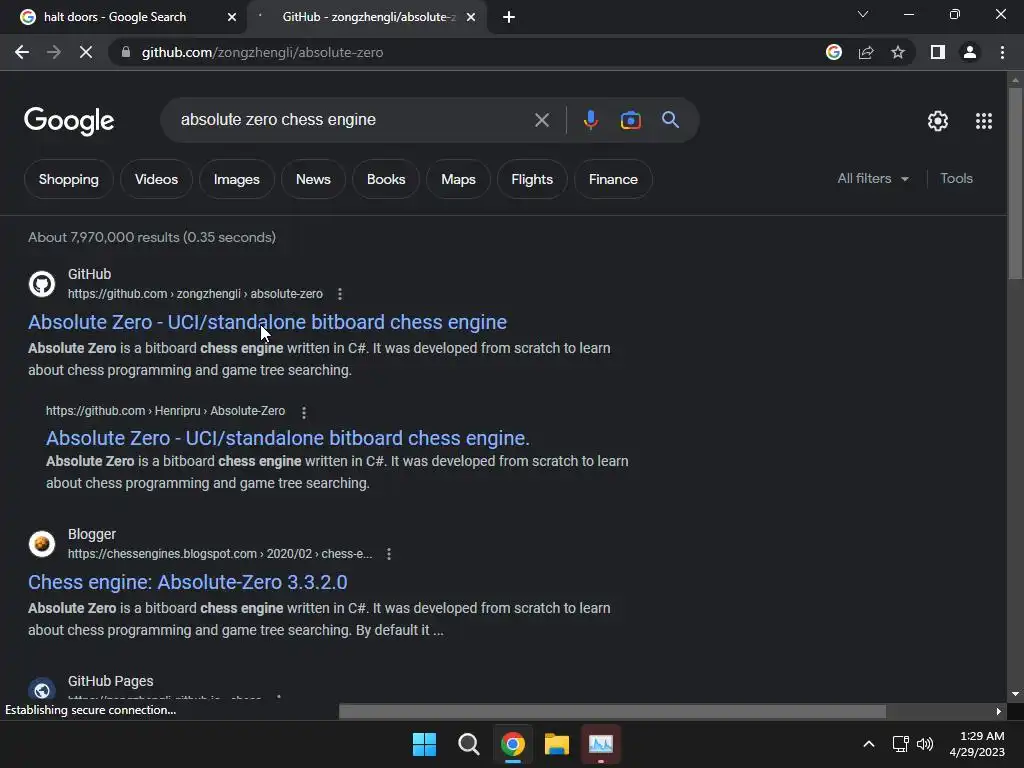Open the Google apps grid

point(984,121)
